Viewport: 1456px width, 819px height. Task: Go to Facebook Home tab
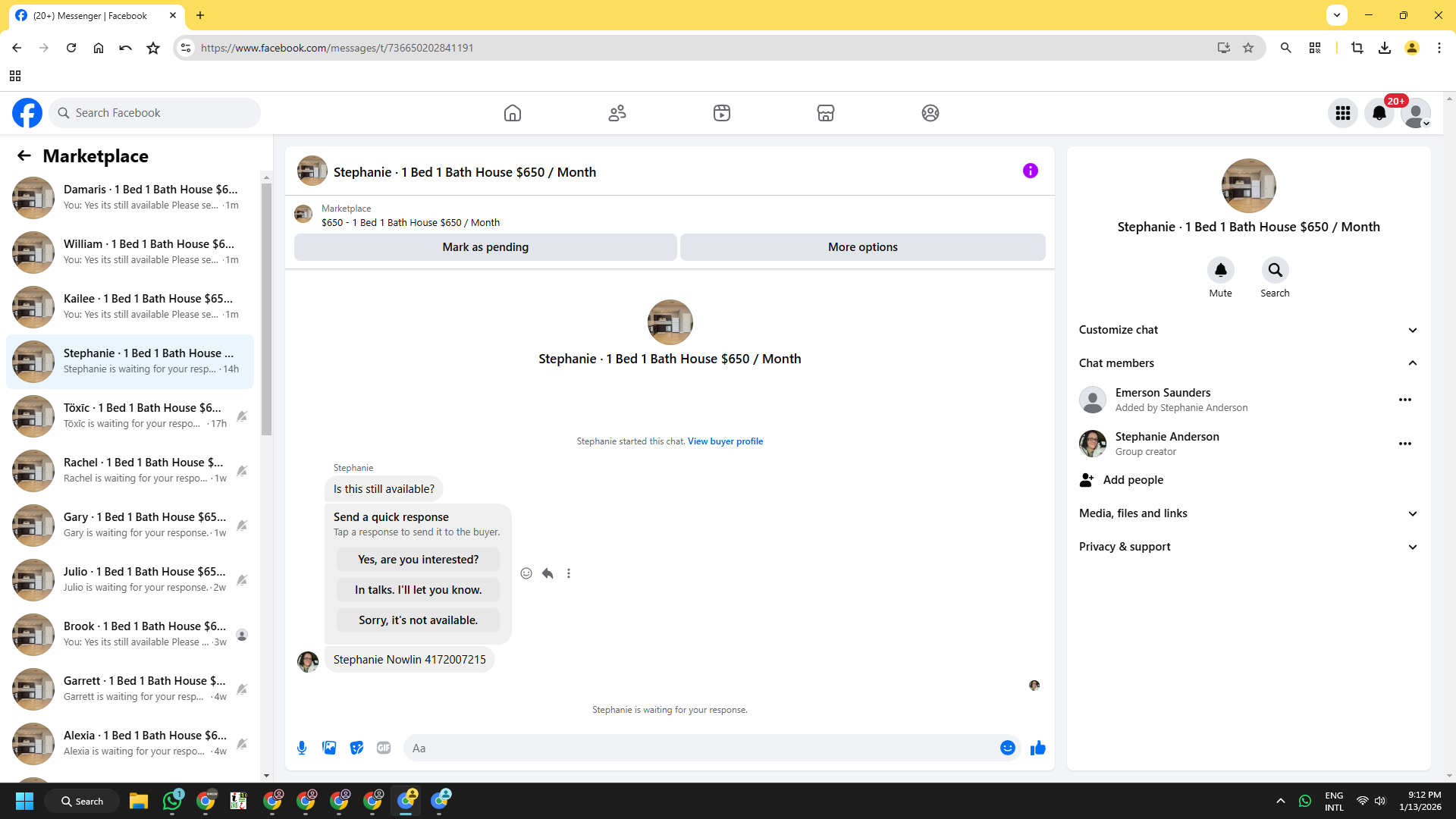coord(513,113)
